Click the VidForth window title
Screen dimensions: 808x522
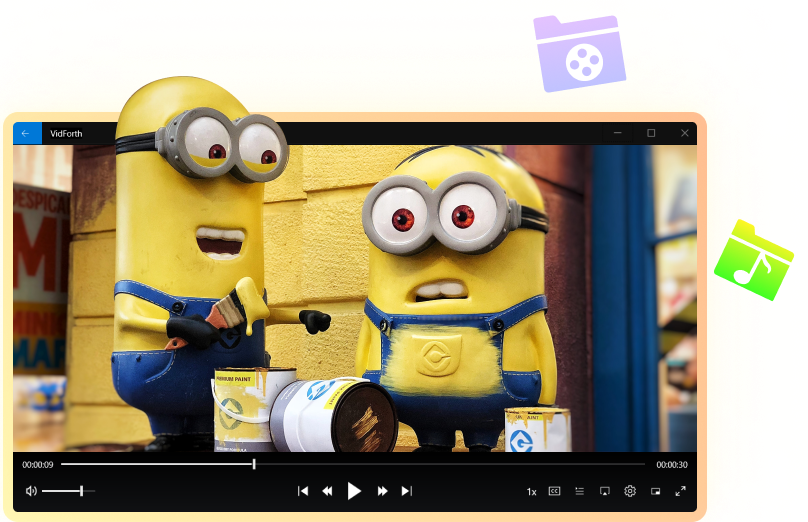(x=66, y=133)
